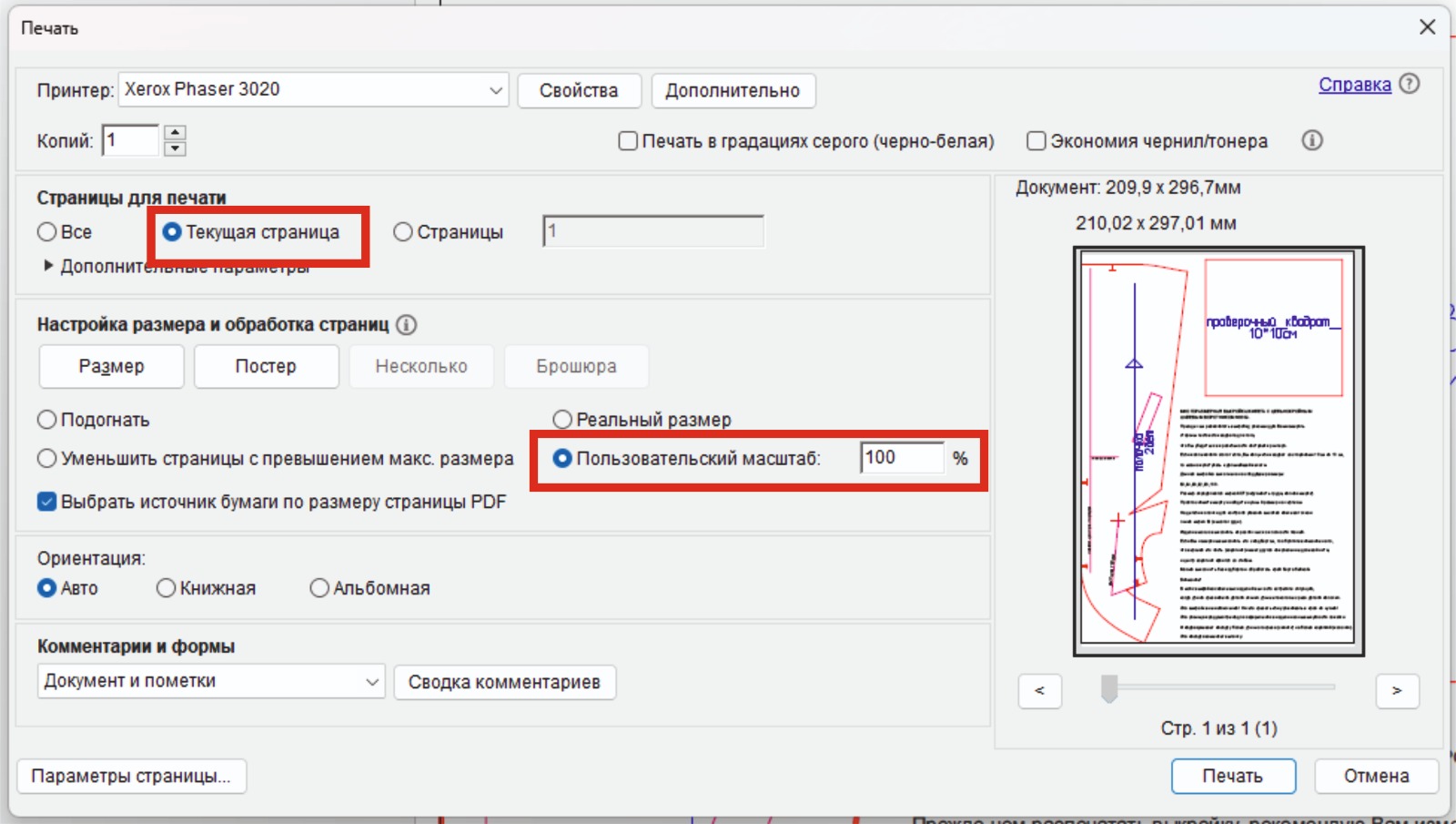Go to next preview page with > button
The height and width of the screenshot is (824, 1456).
pos(1397,691)
